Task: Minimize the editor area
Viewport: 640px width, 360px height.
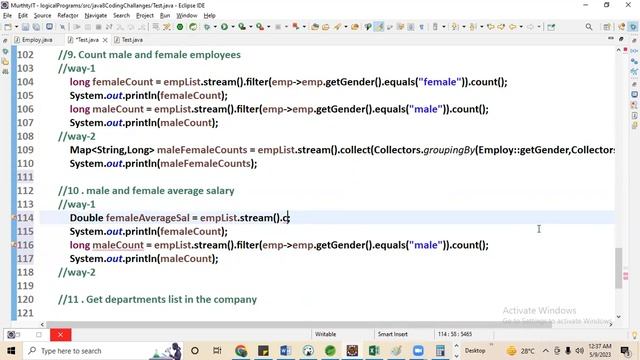Action: click(611, 39)
